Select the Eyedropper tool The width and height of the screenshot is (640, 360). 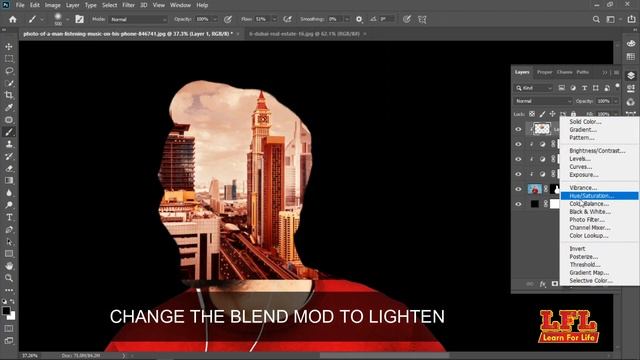click(x=9, y=107)
